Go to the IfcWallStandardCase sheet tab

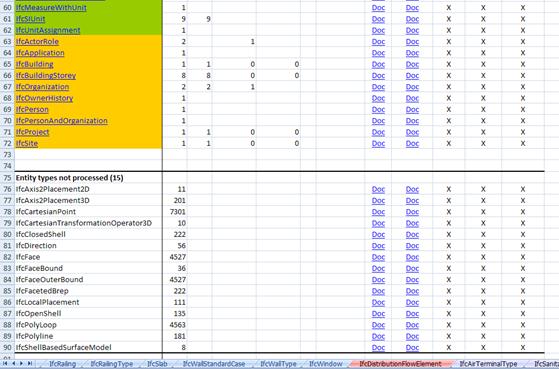tap(214, 364)
